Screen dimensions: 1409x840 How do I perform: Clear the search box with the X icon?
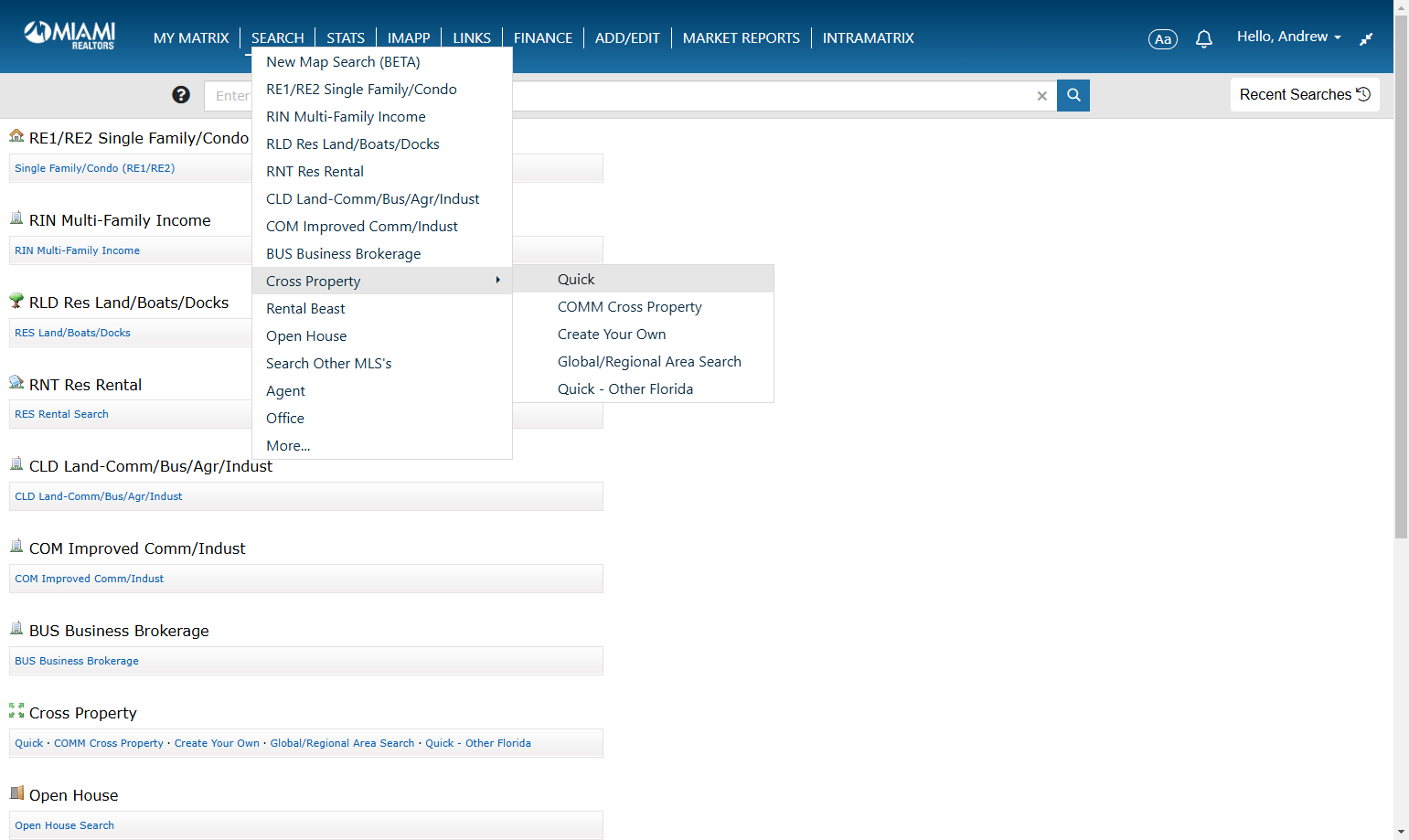pos(1041,96)
